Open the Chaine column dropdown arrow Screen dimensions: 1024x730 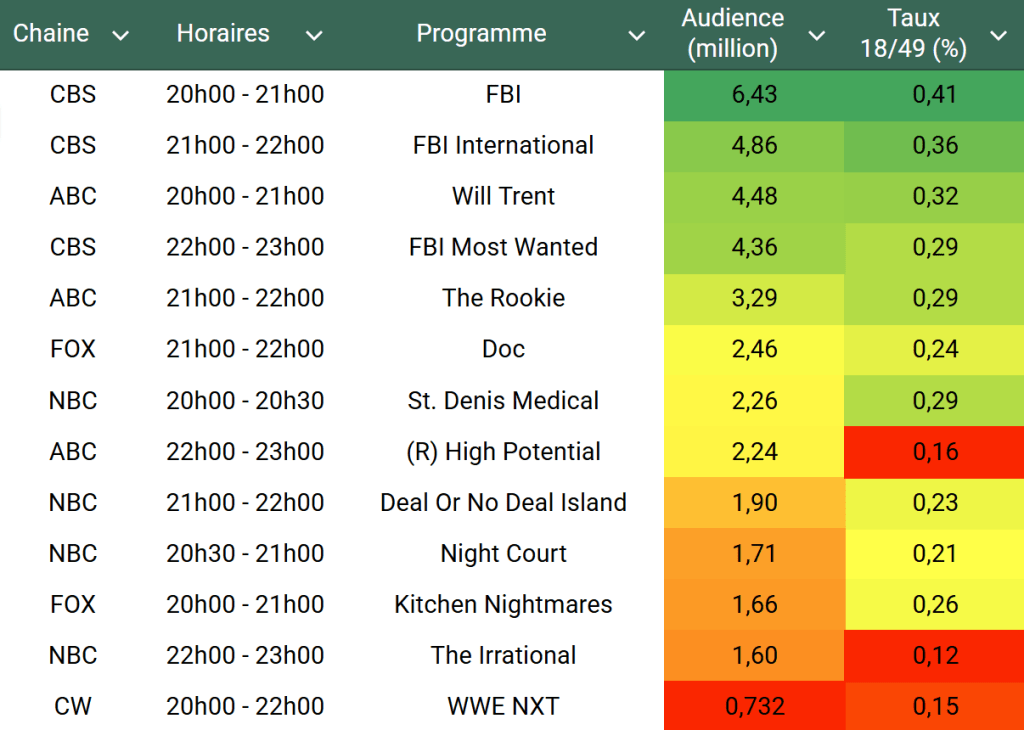tap(121, 36)
